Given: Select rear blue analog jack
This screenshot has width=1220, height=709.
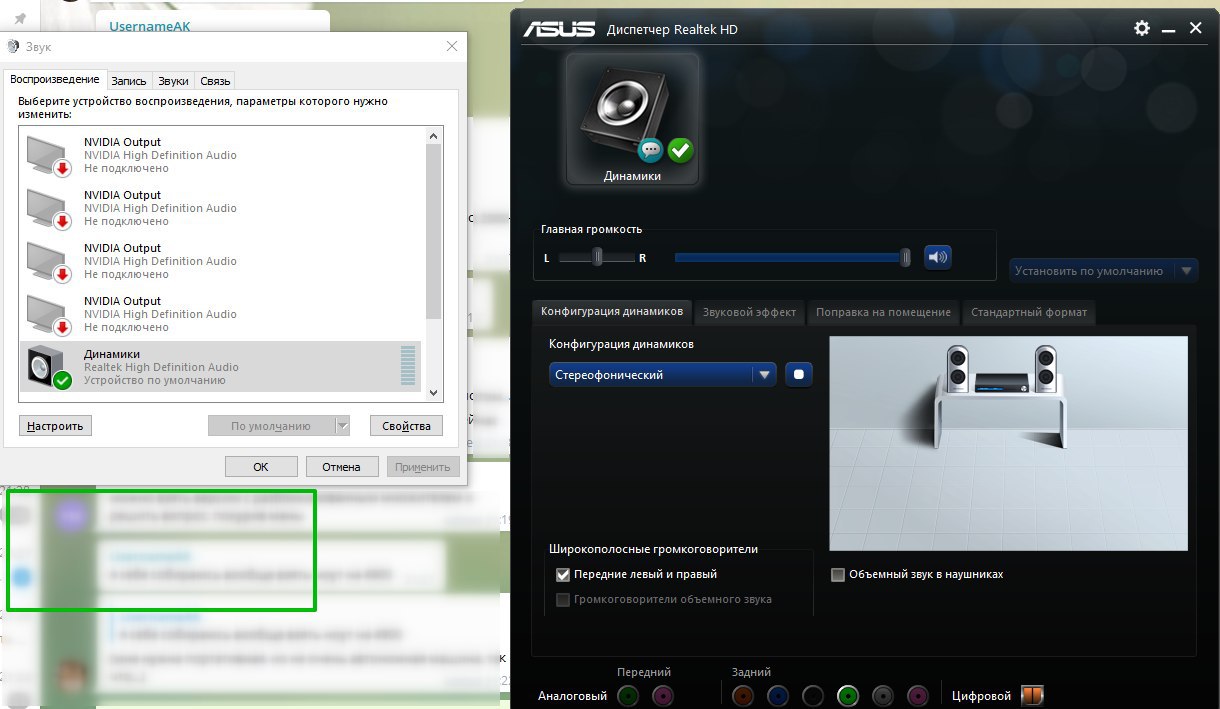Looking at the screenshot, I should [778, 695].
